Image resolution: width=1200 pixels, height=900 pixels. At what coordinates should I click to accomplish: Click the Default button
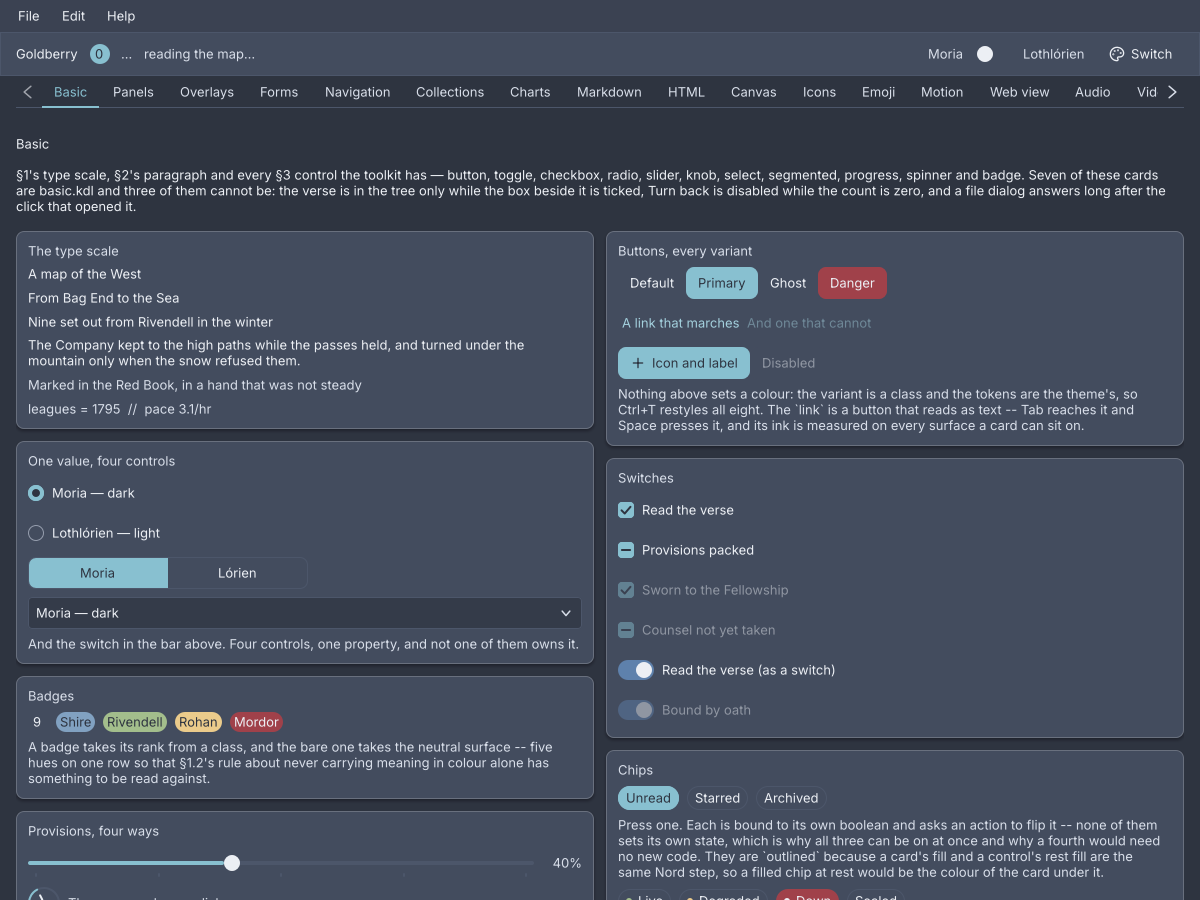point(652,283)
